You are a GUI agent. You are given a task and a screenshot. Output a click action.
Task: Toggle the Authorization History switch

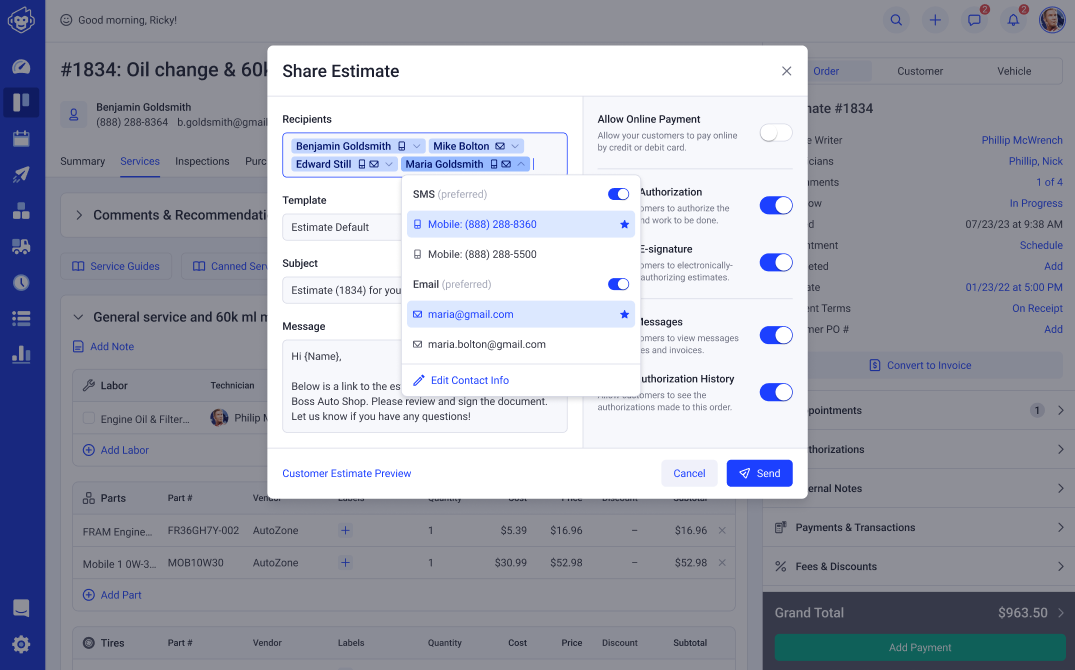tap(776, 392)
